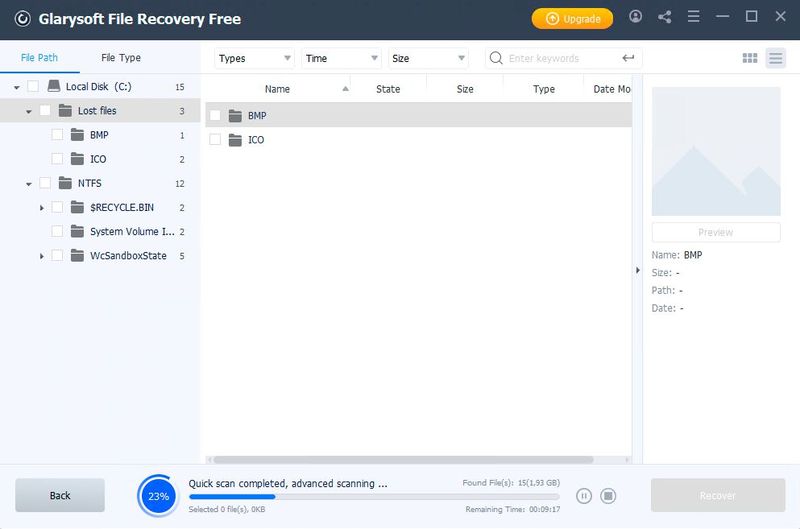
Task: Switch to the File Path tab
Action: point(39,58)
